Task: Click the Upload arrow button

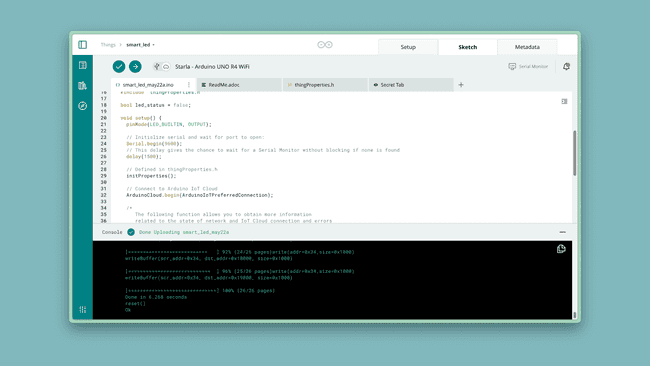Action: [135, 66]
